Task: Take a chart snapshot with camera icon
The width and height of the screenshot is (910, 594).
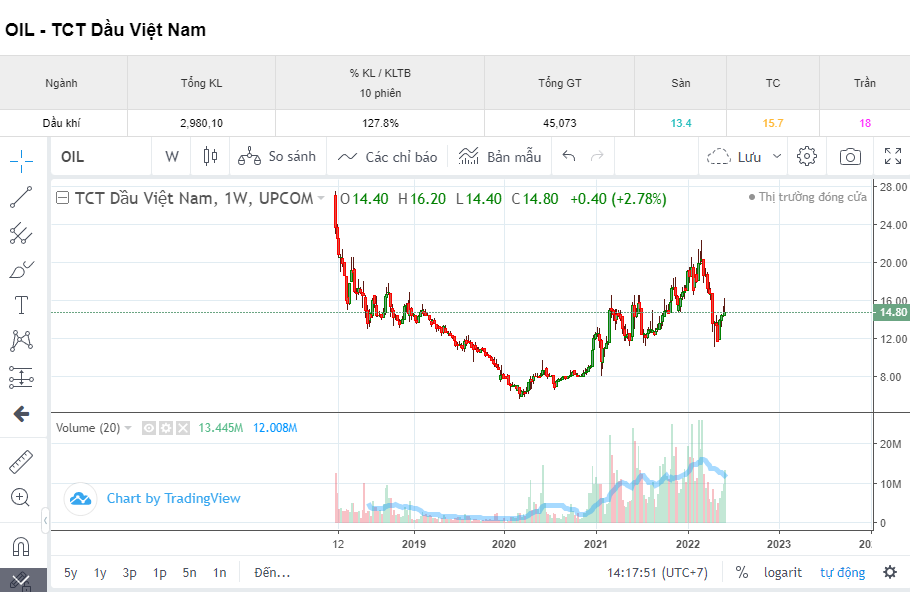Action: (x=850, y=156)
